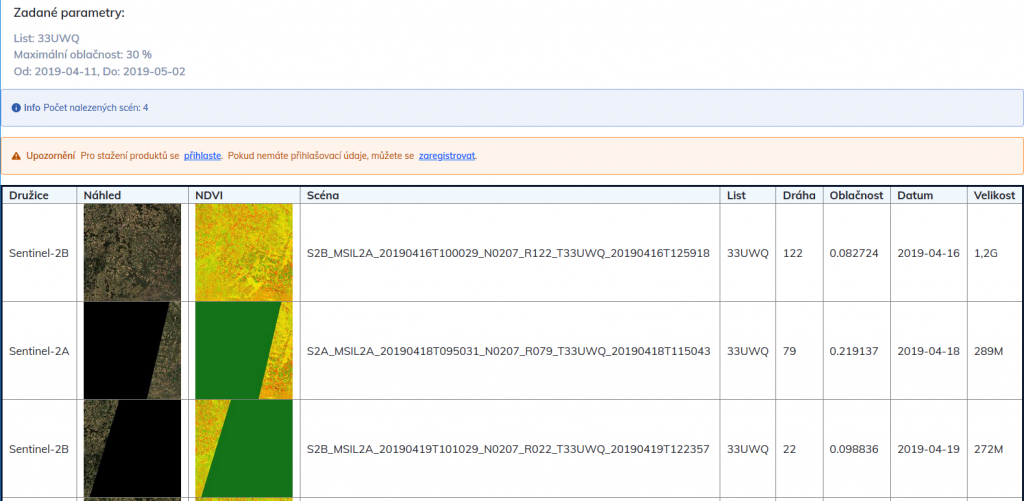Viewport: 1024px width, 501px height.
Task: Click the Sentinel-2A satellite cell
Action: [x=39, y=351]
